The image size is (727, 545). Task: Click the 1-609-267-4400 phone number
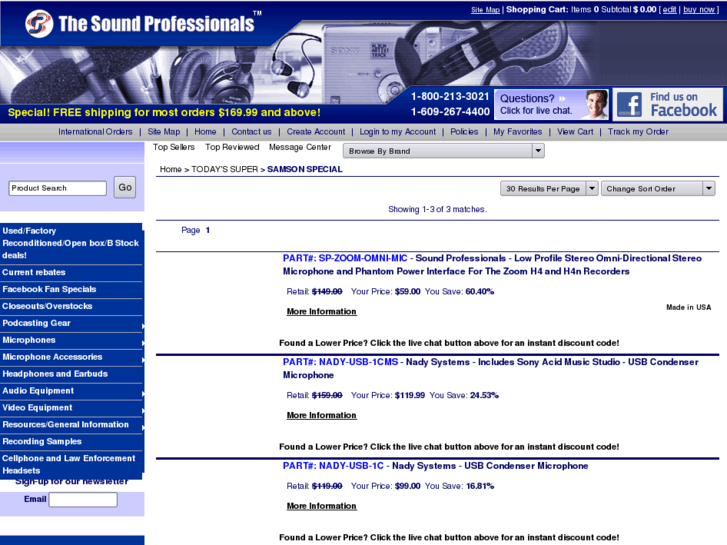[x=450, y=112]
